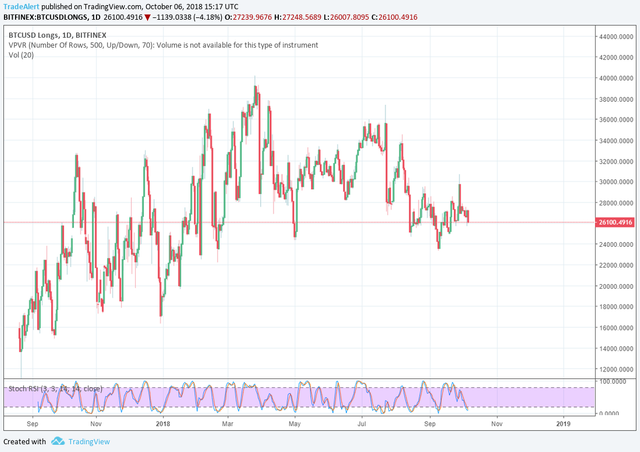The image size is (640, 452).
Task: Click the 20000.0000 price axis label
Action: coord(616,286)
